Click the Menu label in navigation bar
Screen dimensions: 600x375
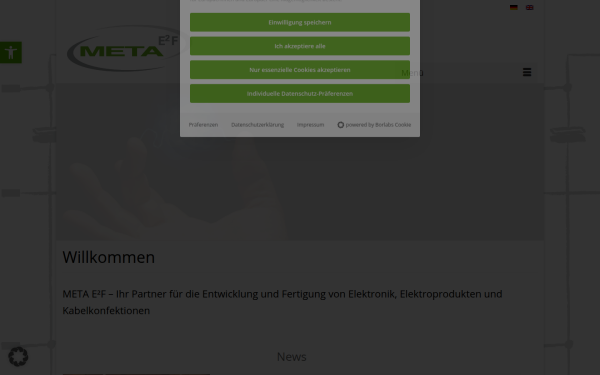[412, 73]
